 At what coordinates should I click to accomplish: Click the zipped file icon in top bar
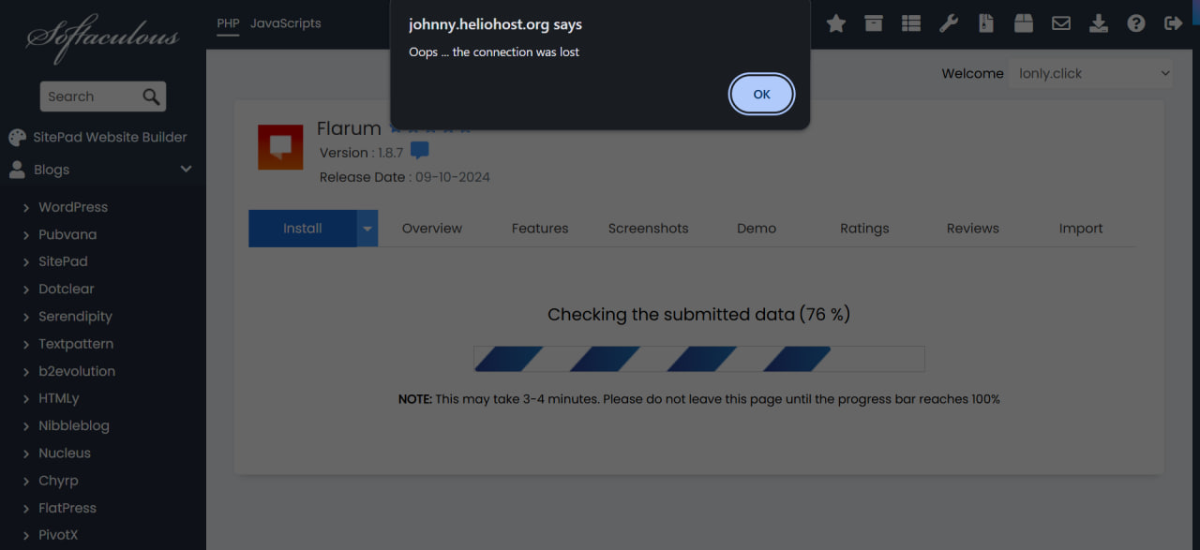986,23
